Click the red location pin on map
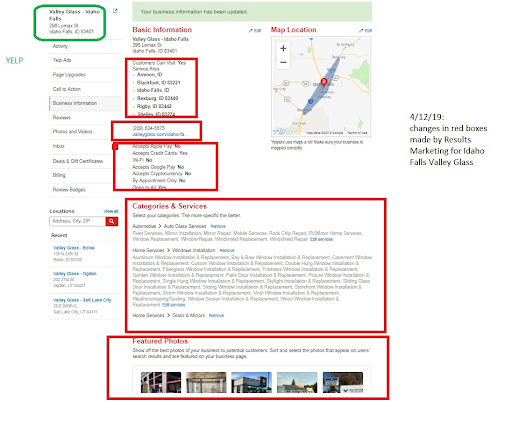The width and height of the screenshot is (512, 422). (x=324, y=82)
